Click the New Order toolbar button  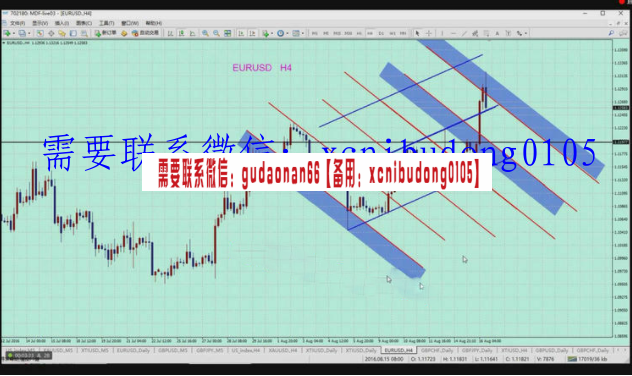pyautogui.click(x=106, y=33)
